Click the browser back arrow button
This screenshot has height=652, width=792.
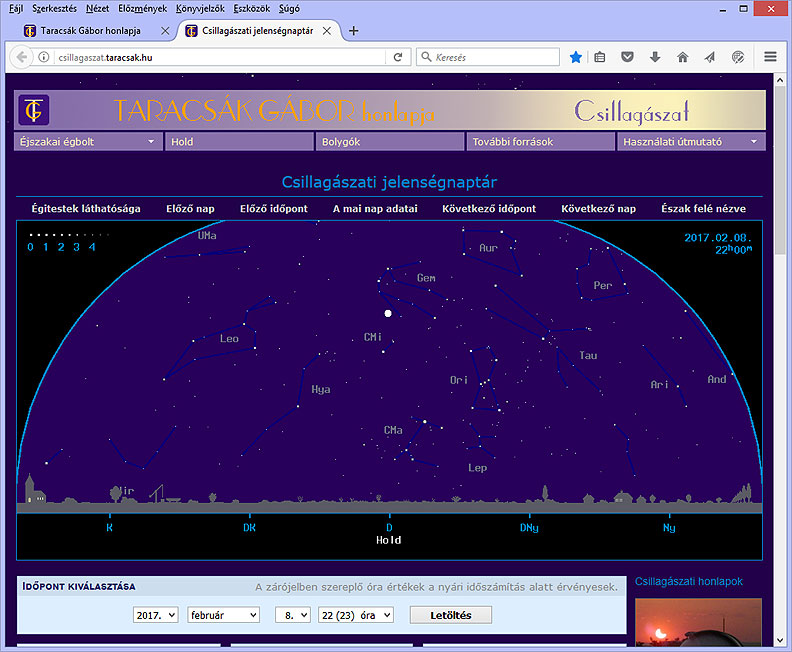tap(20, 57)
